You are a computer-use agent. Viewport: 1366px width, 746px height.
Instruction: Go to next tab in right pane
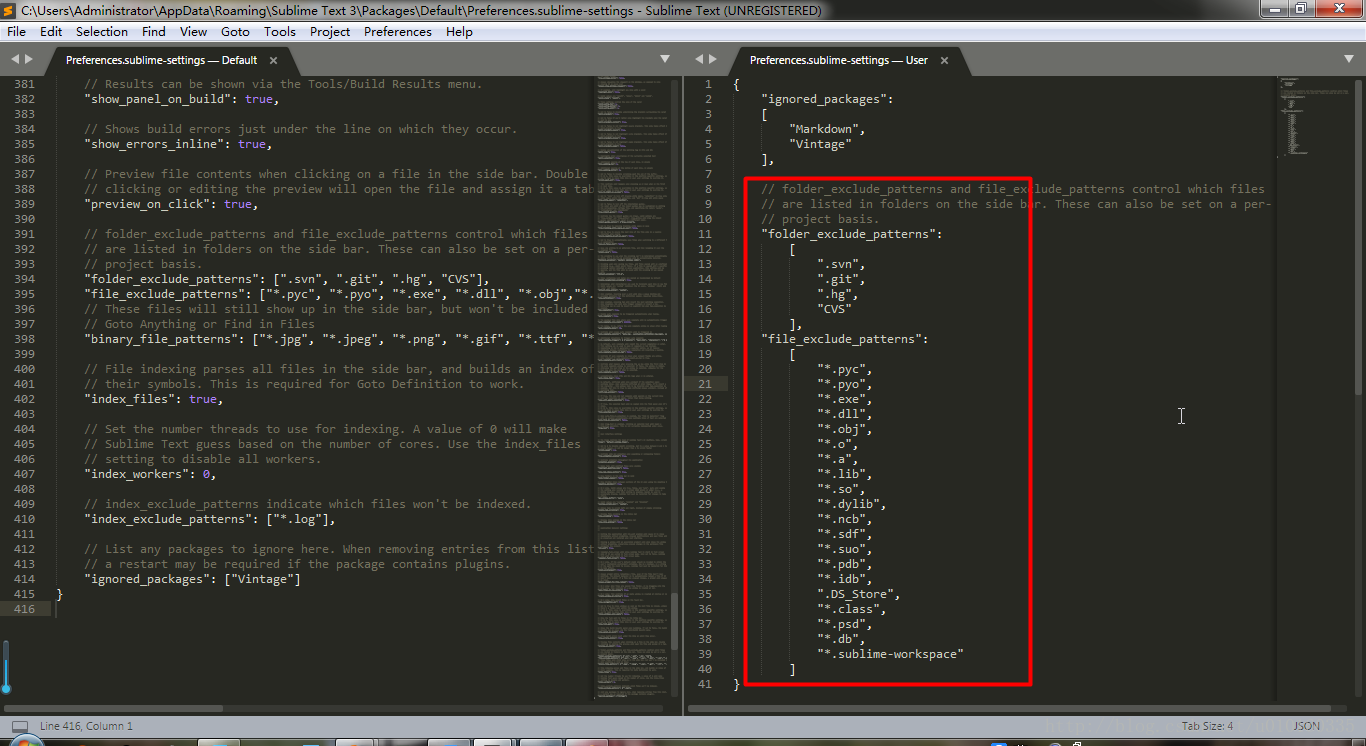(x=712, y=60)
